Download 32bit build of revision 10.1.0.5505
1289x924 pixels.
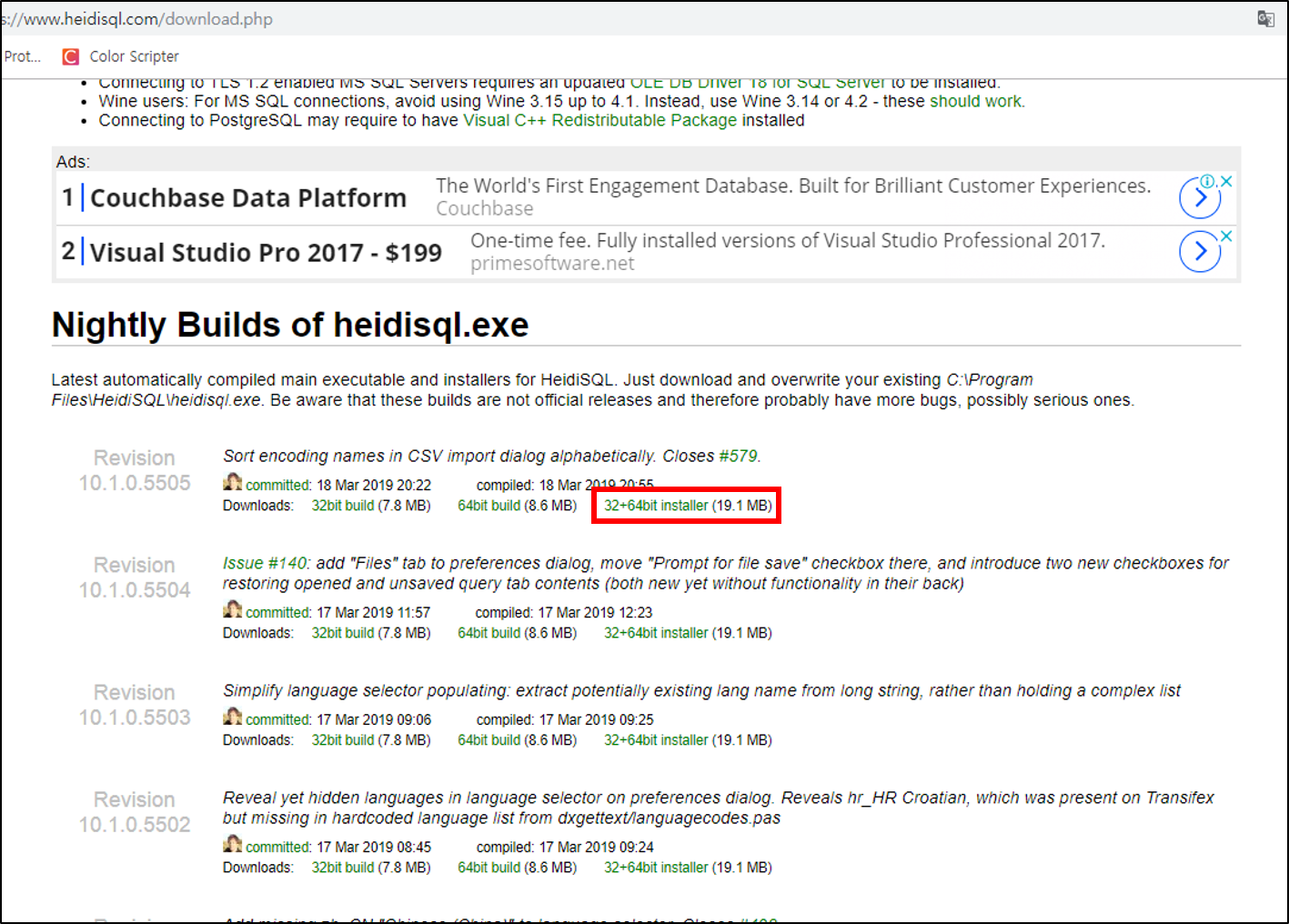343,506
